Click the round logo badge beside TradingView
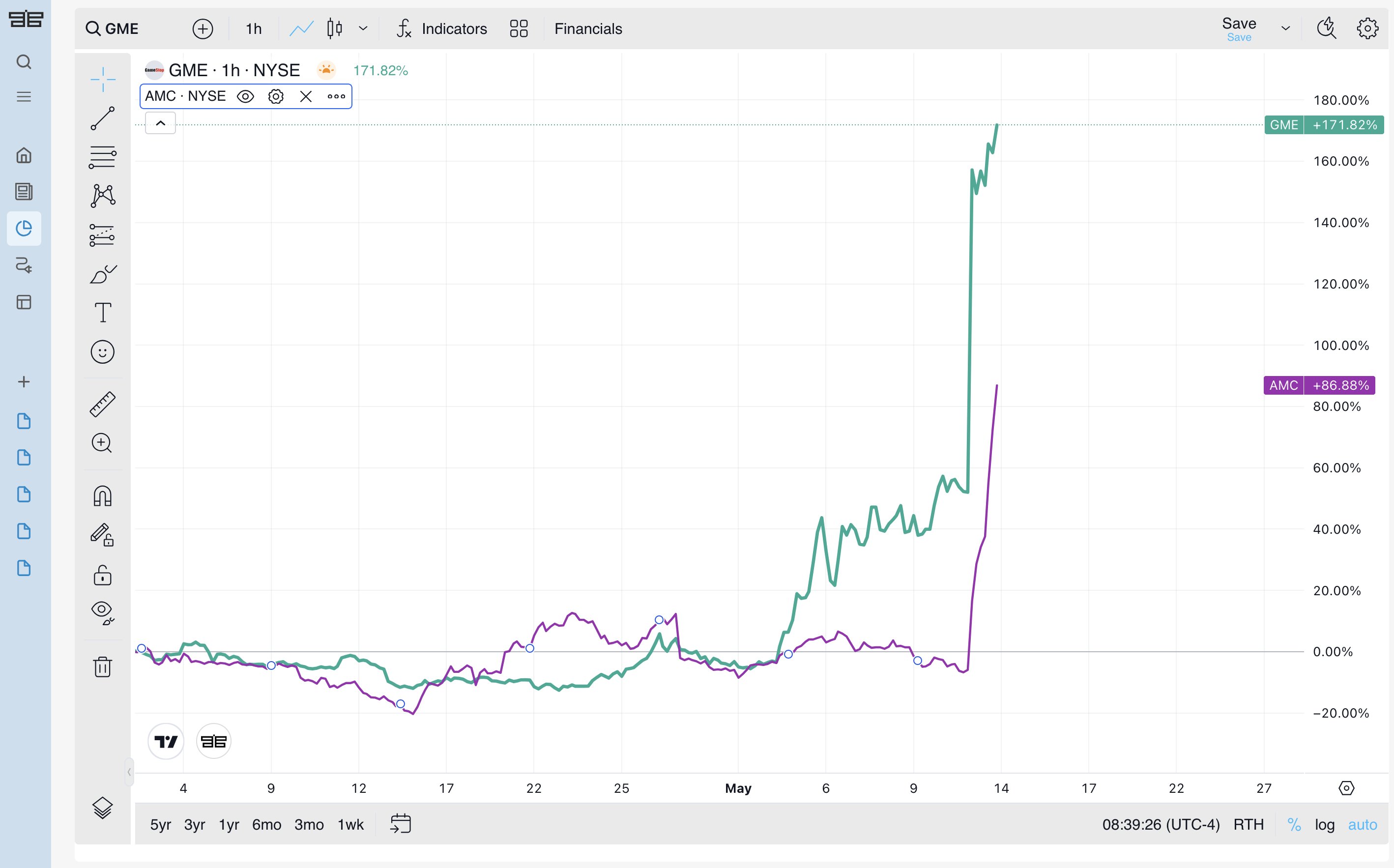 pyautogui.click(x=214, y=741)
